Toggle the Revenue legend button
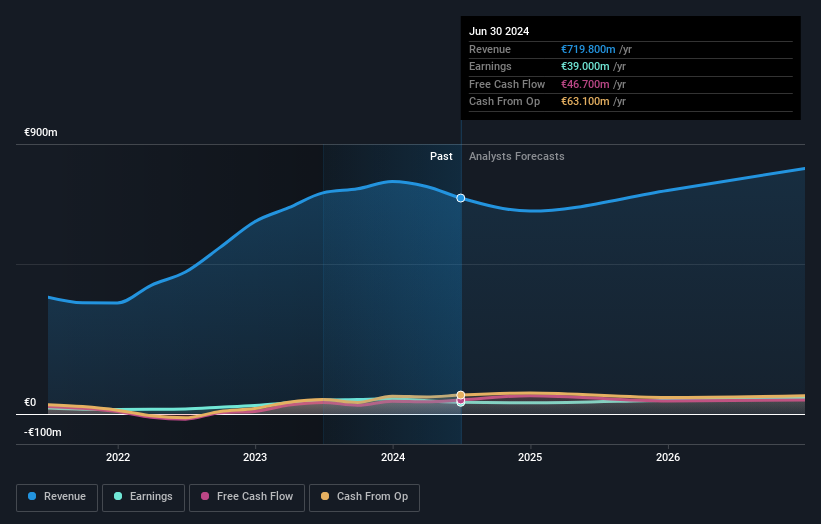Image resolution: width=821 pixels, height=524 pixels. pos(57,497)
